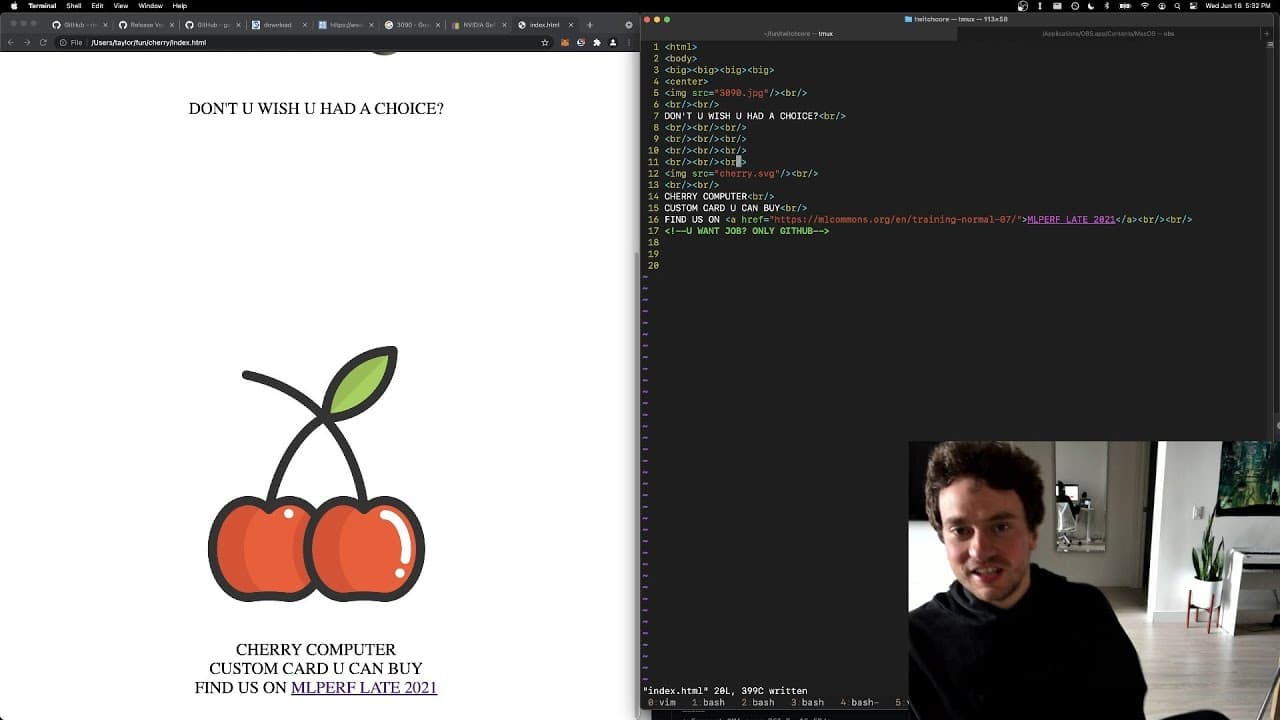Select tmux window 1 bash in status bar
This screenshot has height=720, width=1280.
709,703
